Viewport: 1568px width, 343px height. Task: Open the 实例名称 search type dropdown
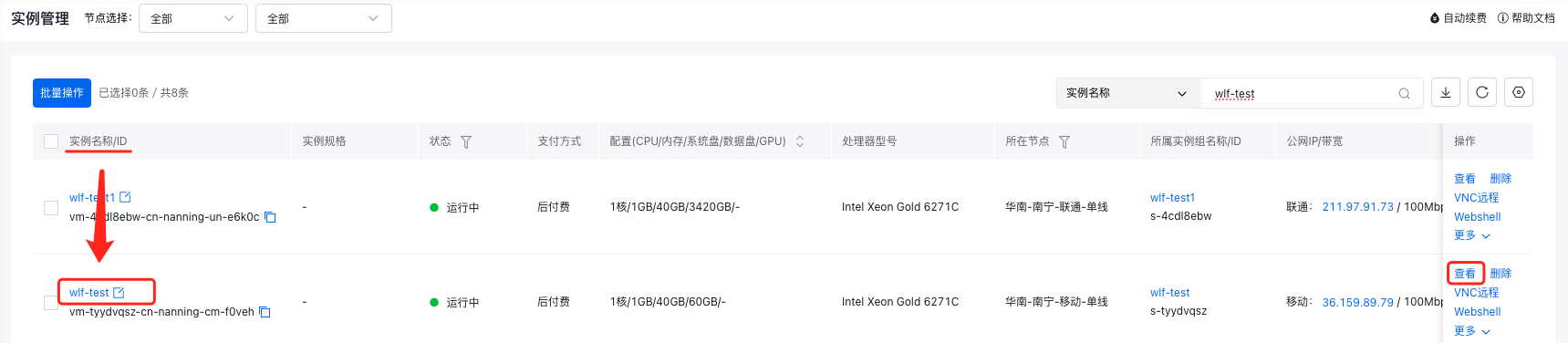pos(1127,93)
